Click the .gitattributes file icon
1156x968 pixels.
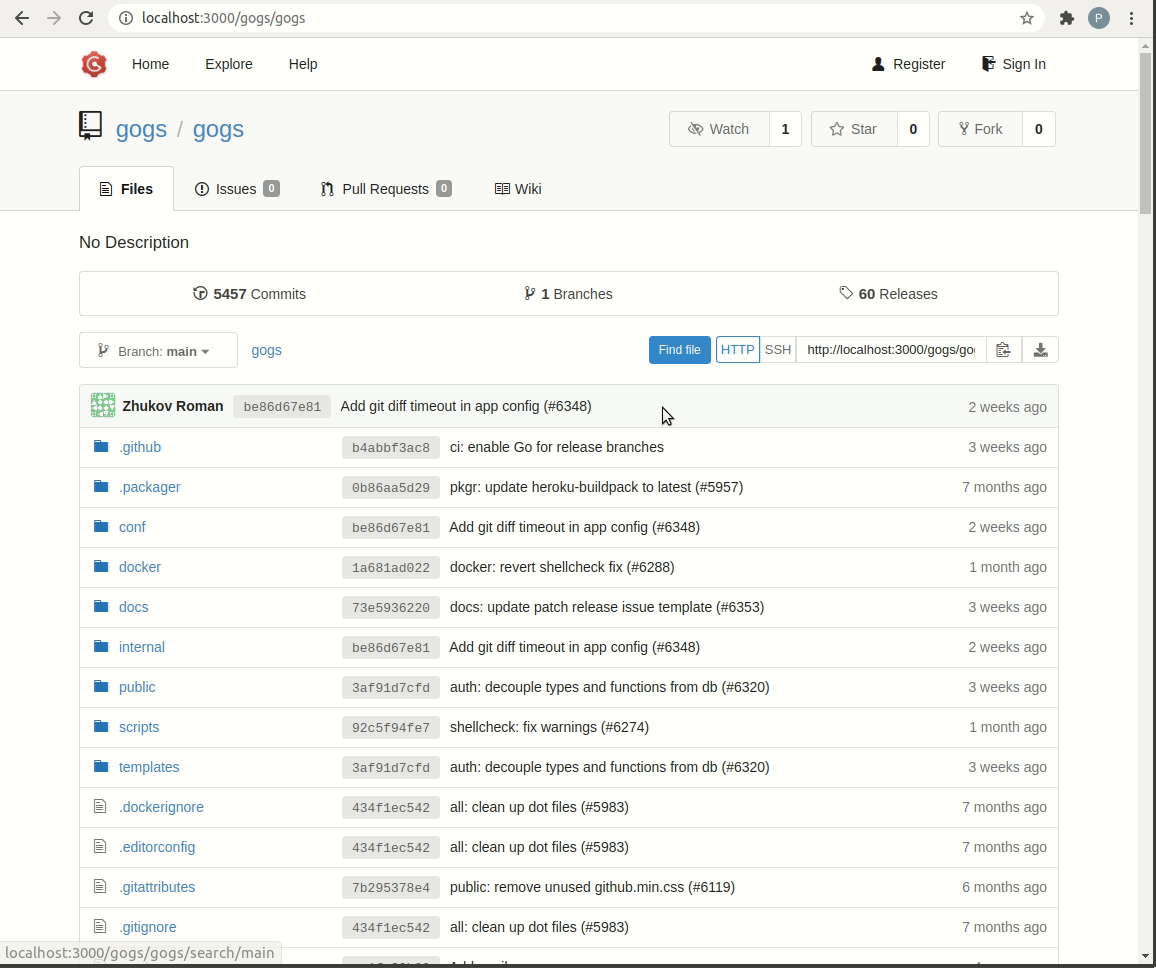[100, 886]
